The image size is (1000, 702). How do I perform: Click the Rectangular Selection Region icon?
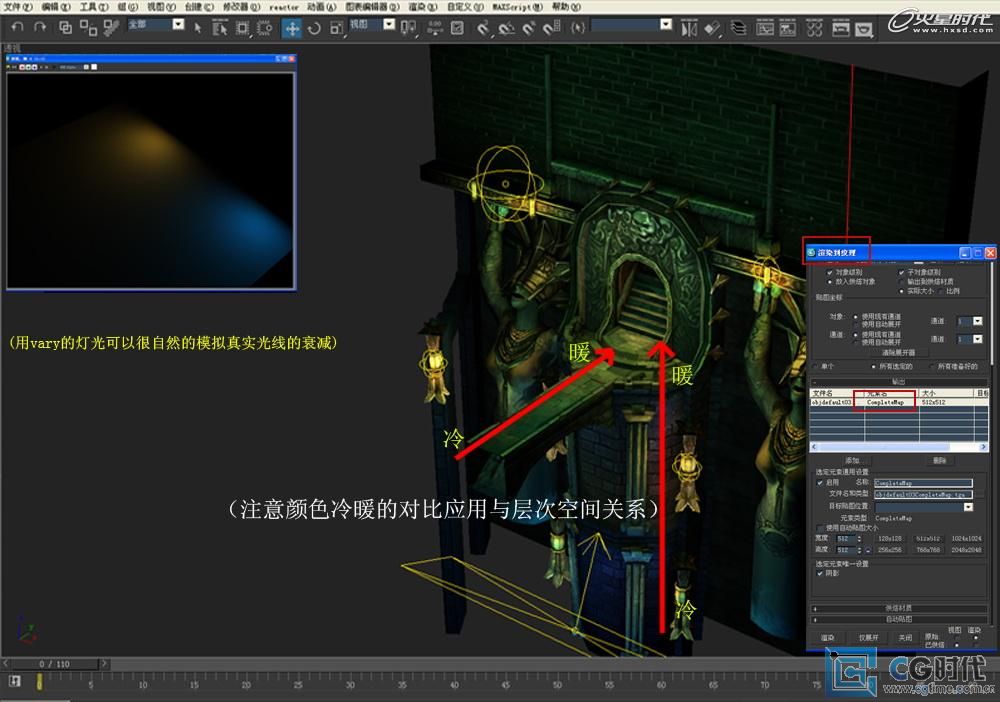[x=242, y=28]
